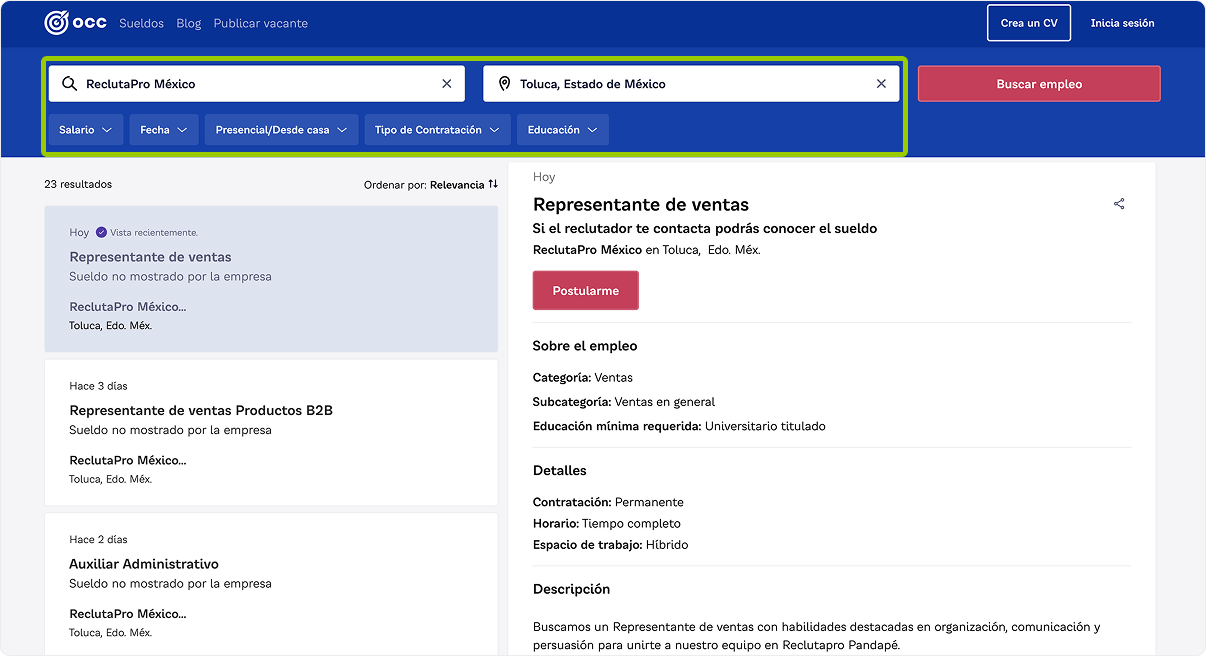
Task: Click the verified checkmark badge beside Vista recientemente
Action: click(x=101, y=232)
